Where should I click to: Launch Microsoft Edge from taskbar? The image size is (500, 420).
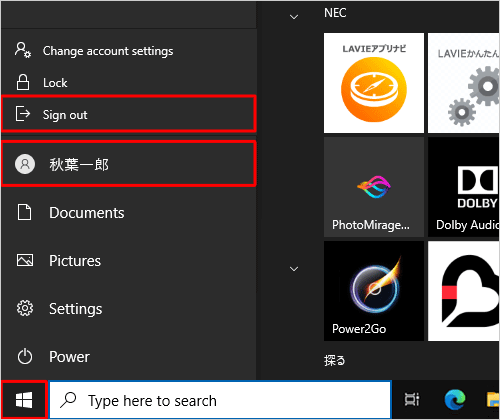(455, 399)
